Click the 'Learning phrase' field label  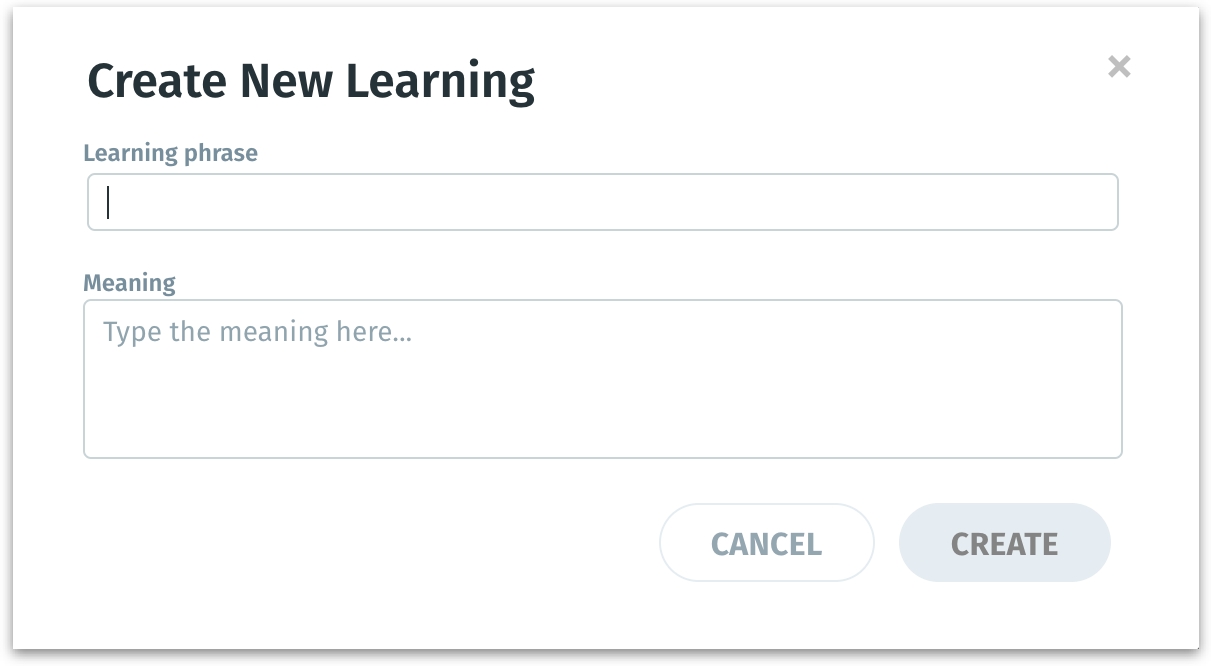coord(170,153)
